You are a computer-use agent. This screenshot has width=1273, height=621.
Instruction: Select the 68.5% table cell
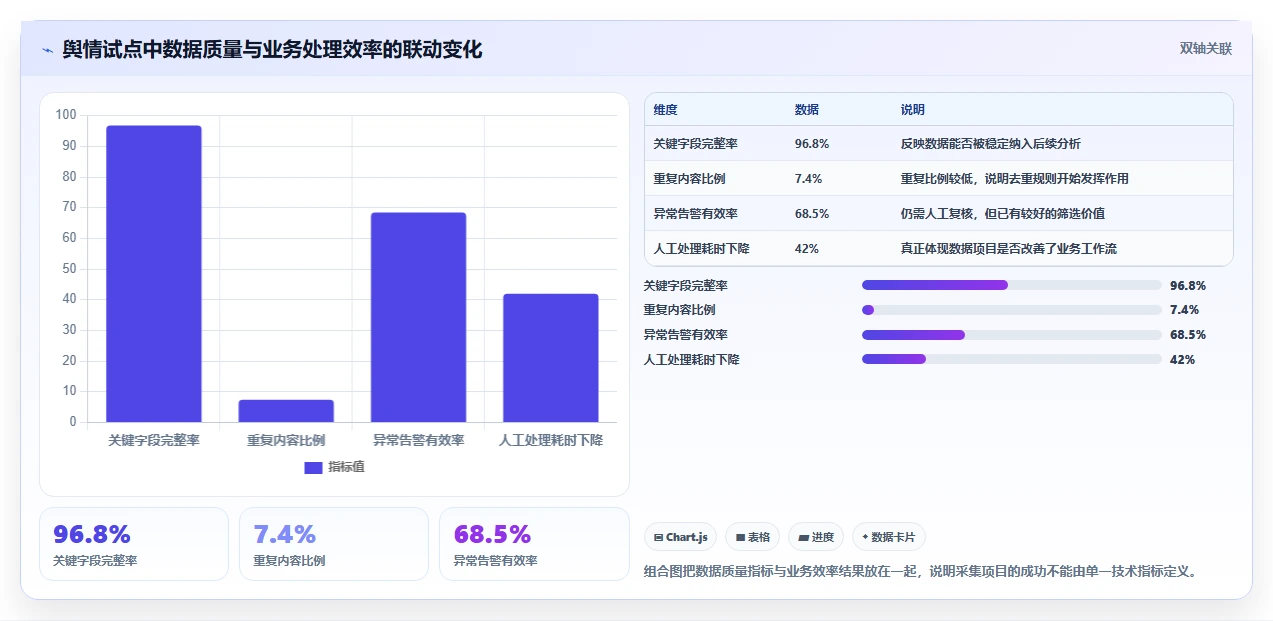[812, 214]
